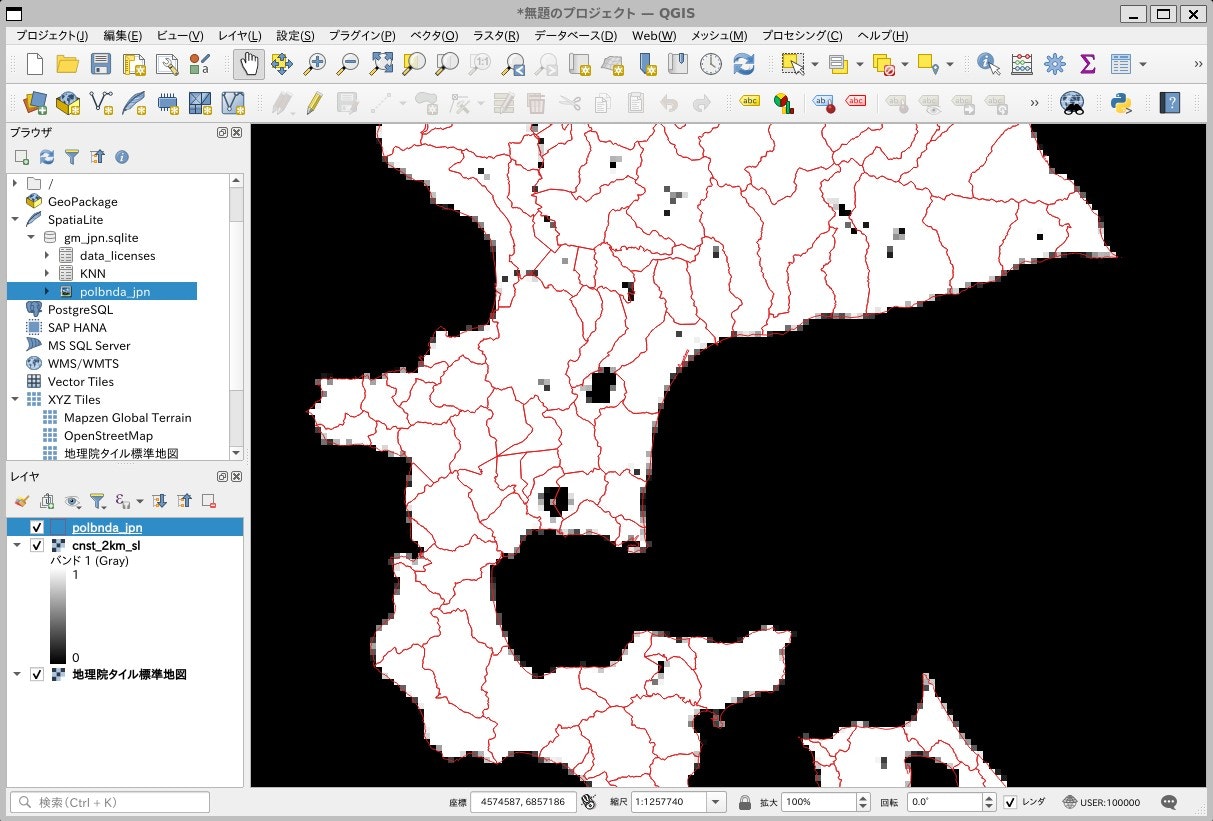Open the Field Calculator

[x=1023, y=63]
